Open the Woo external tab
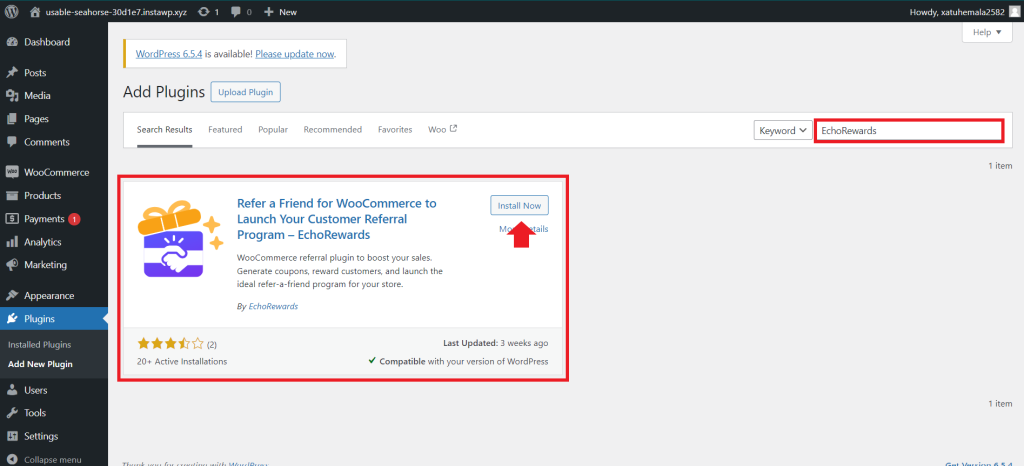The height and width of the screenshot is (466, 1024). tap(442, 129)
